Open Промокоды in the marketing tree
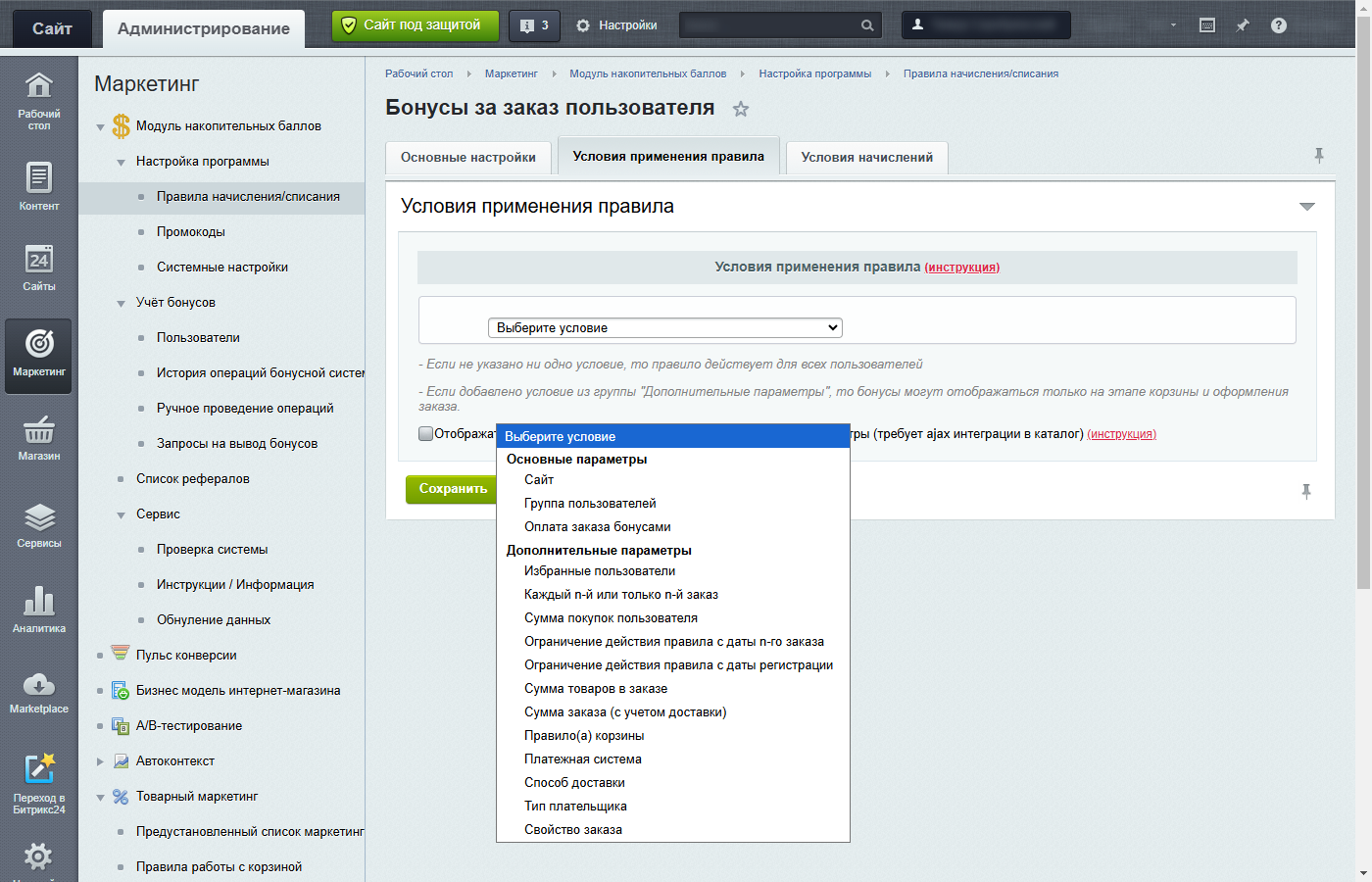Image resolution: width=1372 pixels, height=882 pixels. tap(191, 232)
